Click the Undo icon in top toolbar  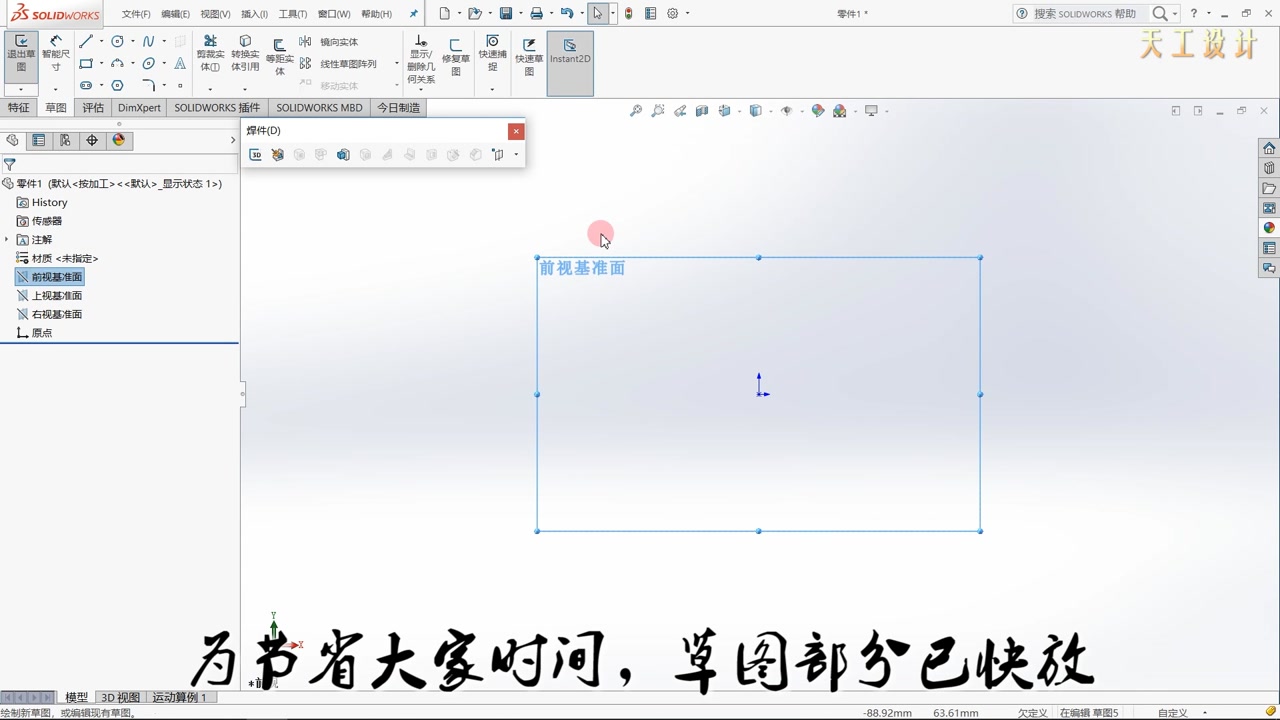tap(567, 13)
